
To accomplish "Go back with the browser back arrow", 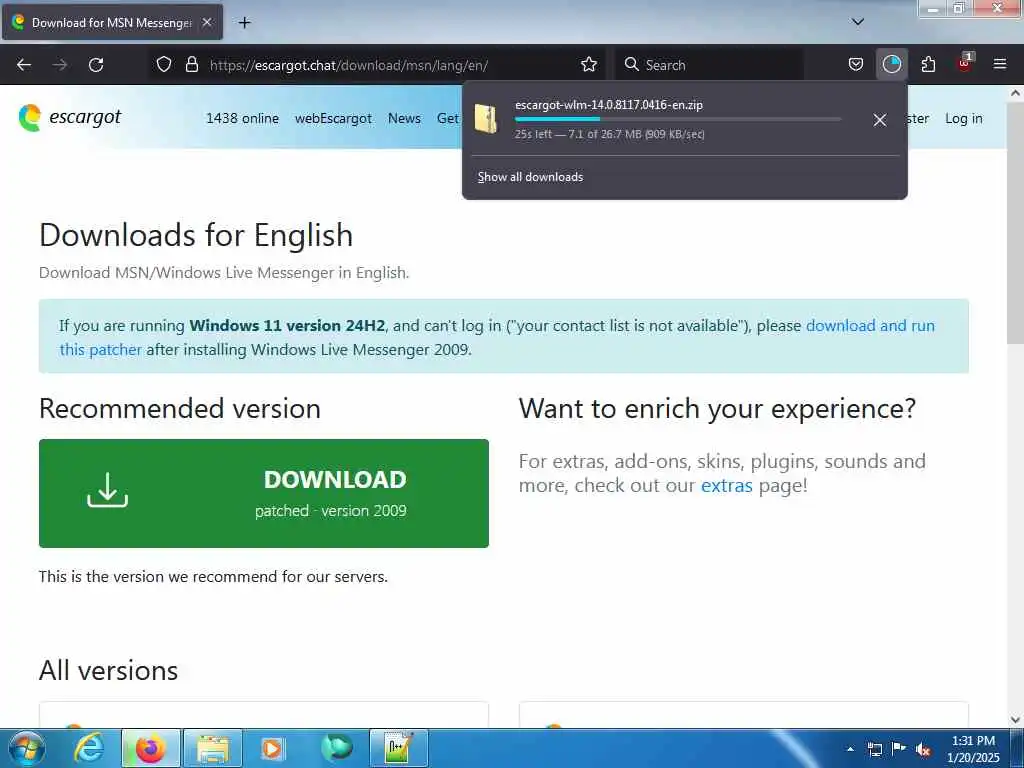I will coord(24,65).
